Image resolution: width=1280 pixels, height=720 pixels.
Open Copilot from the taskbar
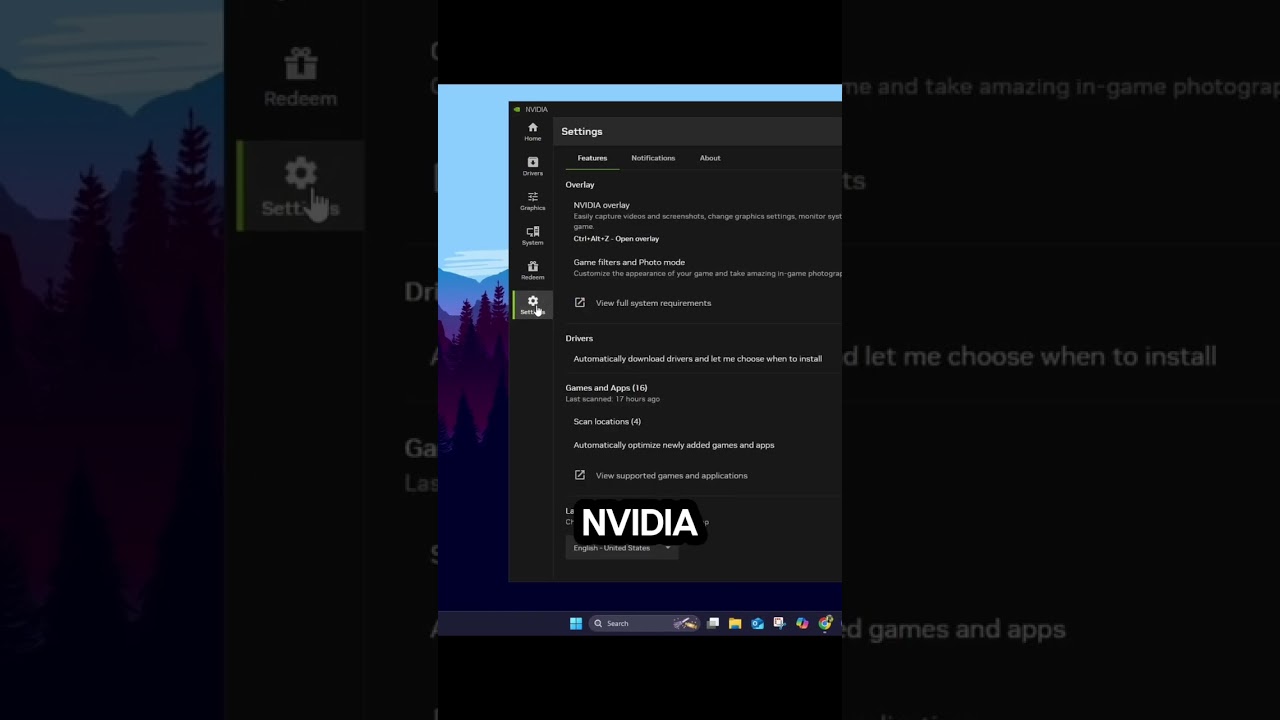[802, 623]
